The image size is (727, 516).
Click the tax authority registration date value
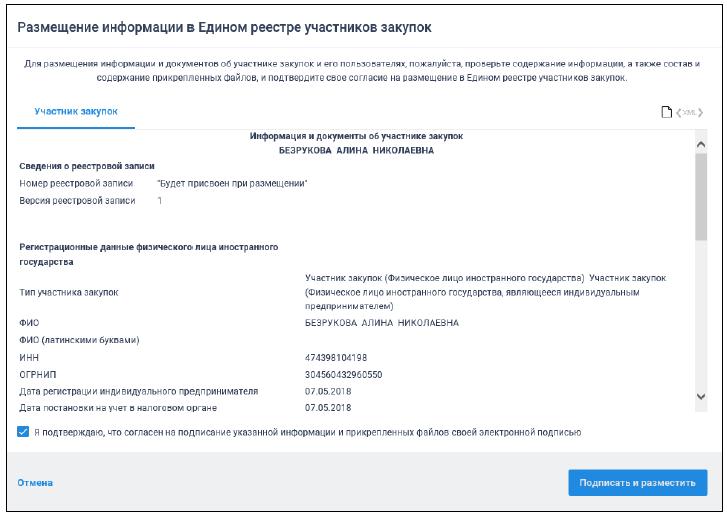[327, 408]
